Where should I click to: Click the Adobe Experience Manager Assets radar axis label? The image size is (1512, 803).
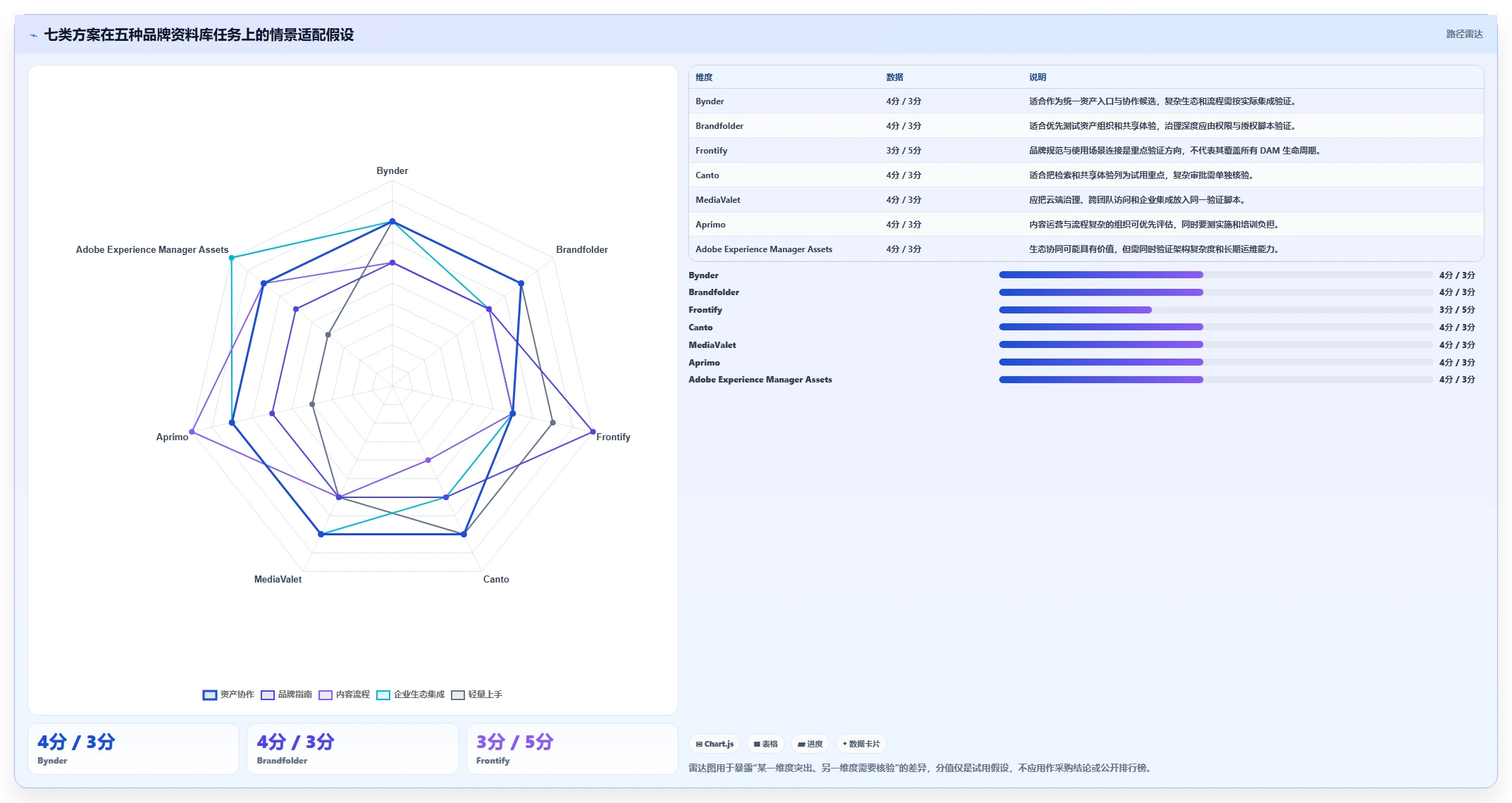[152, 250]
